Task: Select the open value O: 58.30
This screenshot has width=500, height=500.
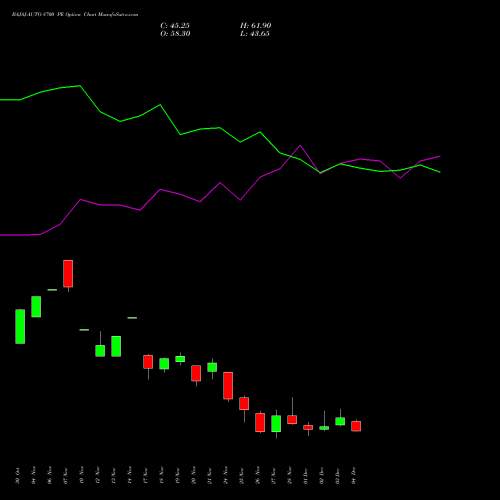Action: pyautogui.click(x=175, y=34)
